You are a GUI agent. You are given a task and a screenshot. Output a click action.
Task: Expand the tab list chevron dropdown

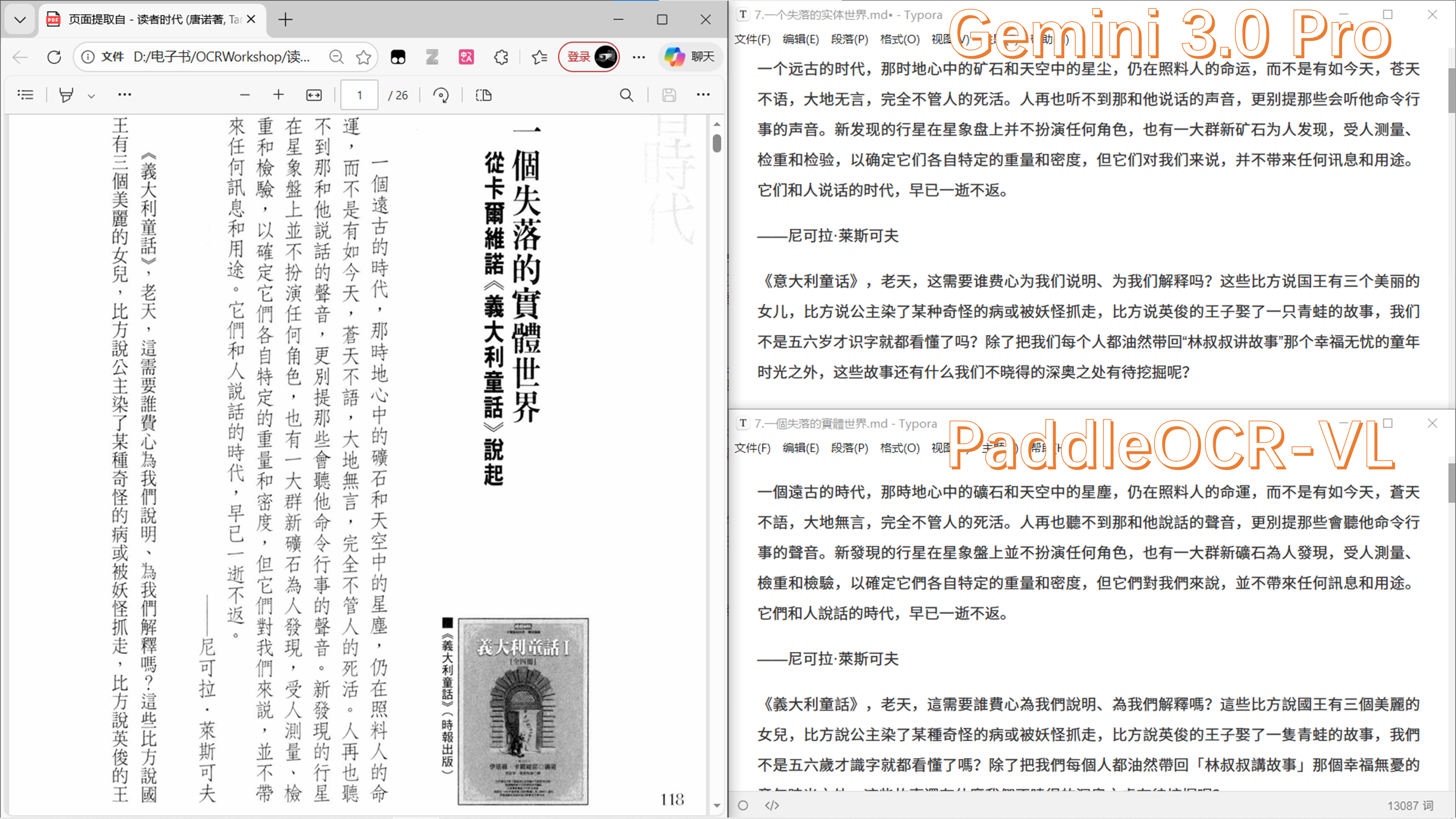[20, 20]
